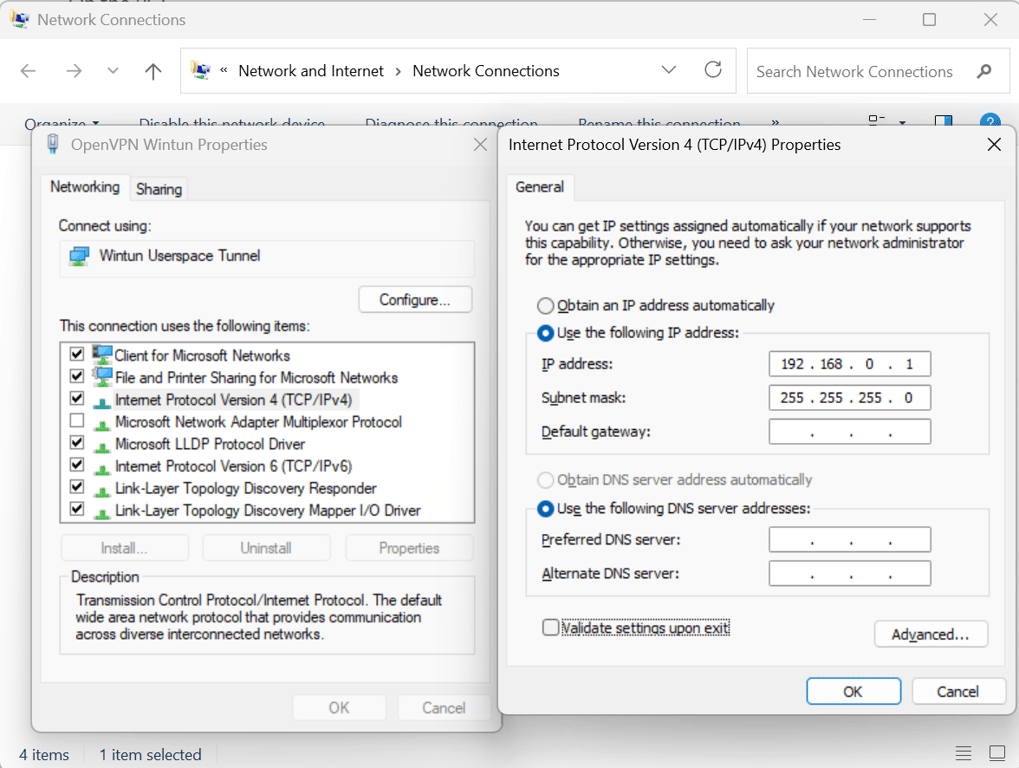Click the Default gateway field
The image size is (1019, 768).
pos(849,431)
